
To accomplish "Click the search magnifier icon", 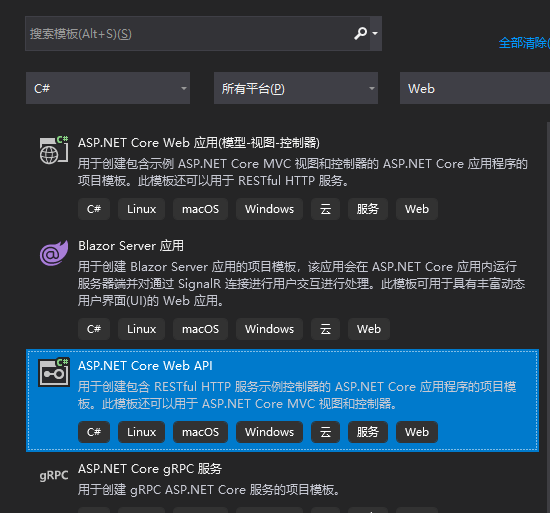I will coord(360,34).
